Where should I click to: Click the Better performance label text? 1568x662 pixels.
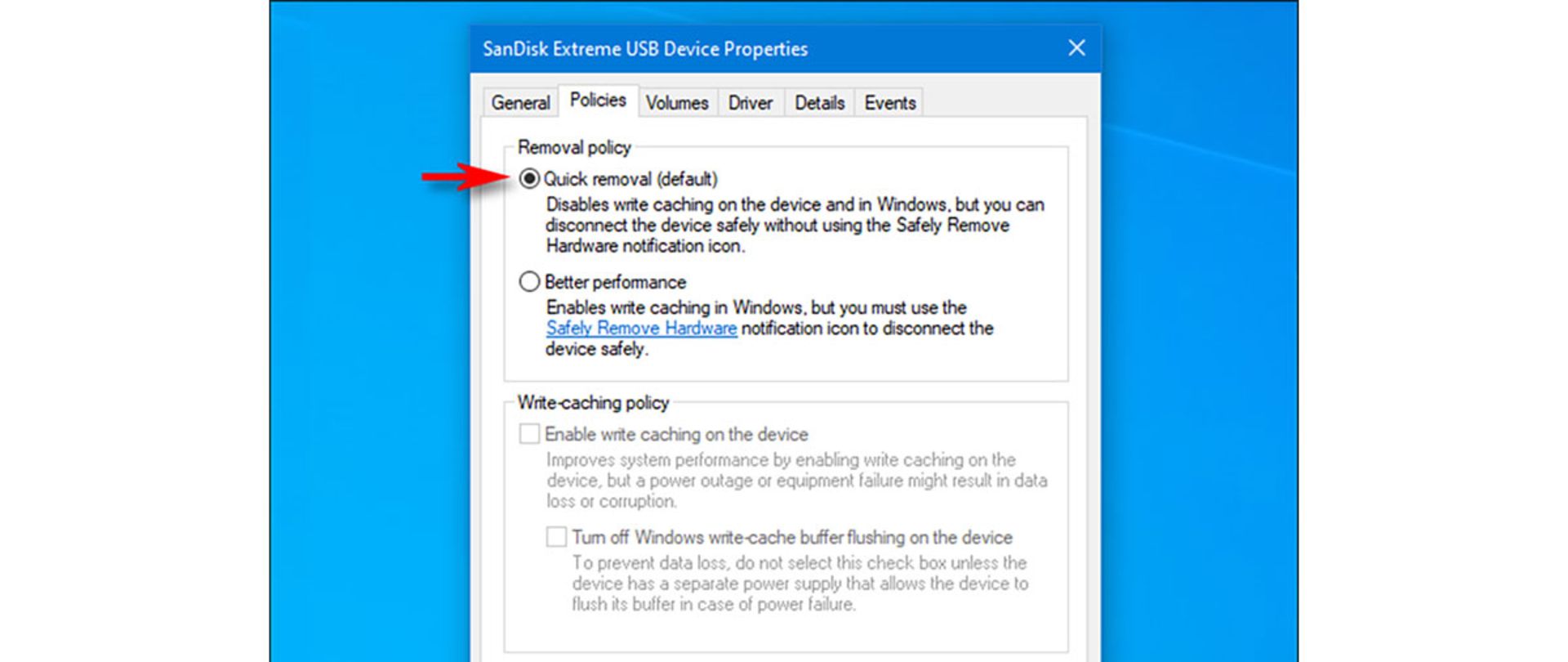click(x=615, y=282)
